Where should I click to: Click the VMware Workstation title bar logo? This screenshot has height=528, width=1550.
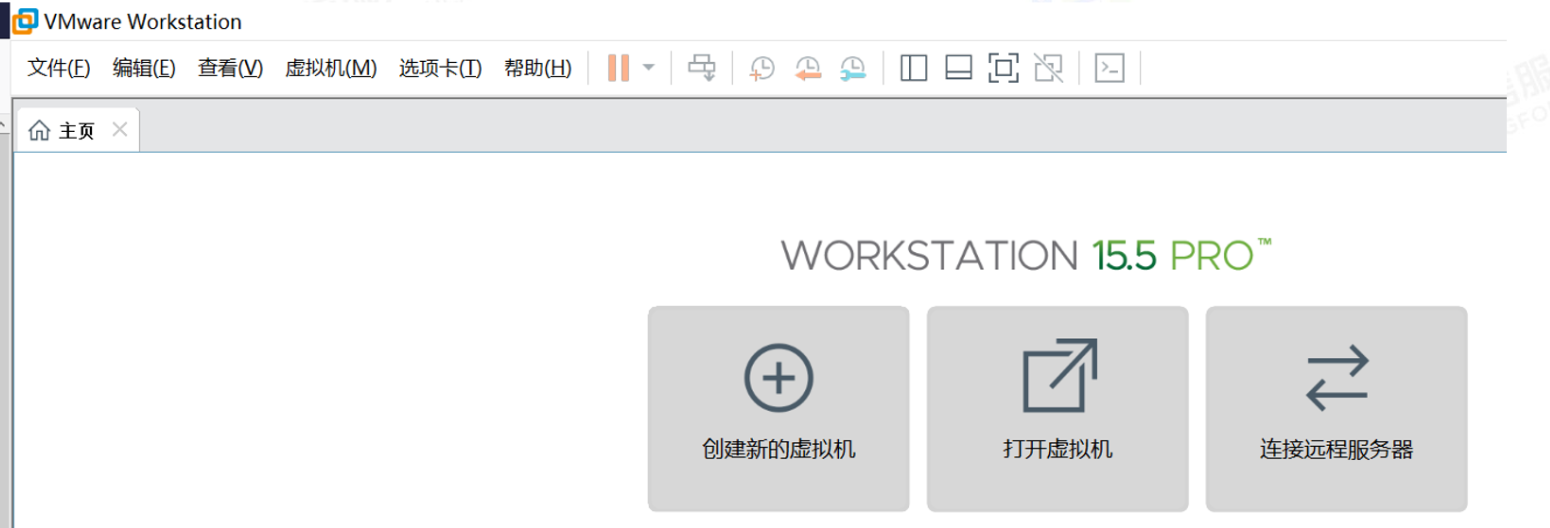pyautogui.click(x=23, y=20)
